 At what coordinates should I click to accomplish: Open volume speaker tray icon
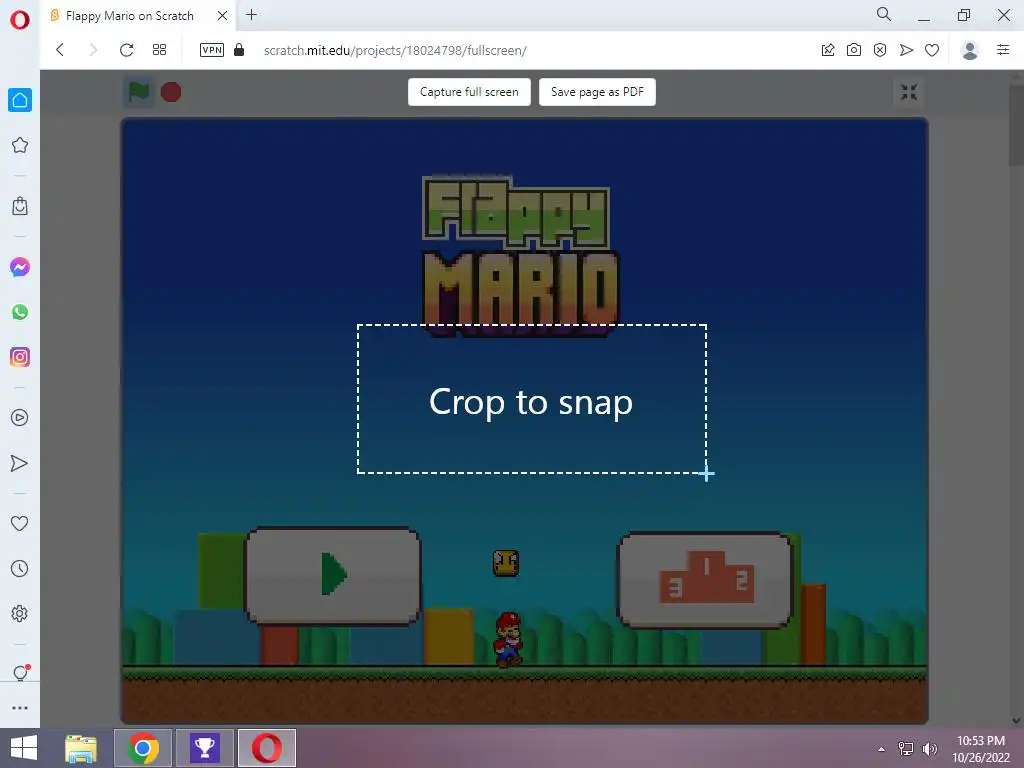pyautogui.click(x=929, y=749)
